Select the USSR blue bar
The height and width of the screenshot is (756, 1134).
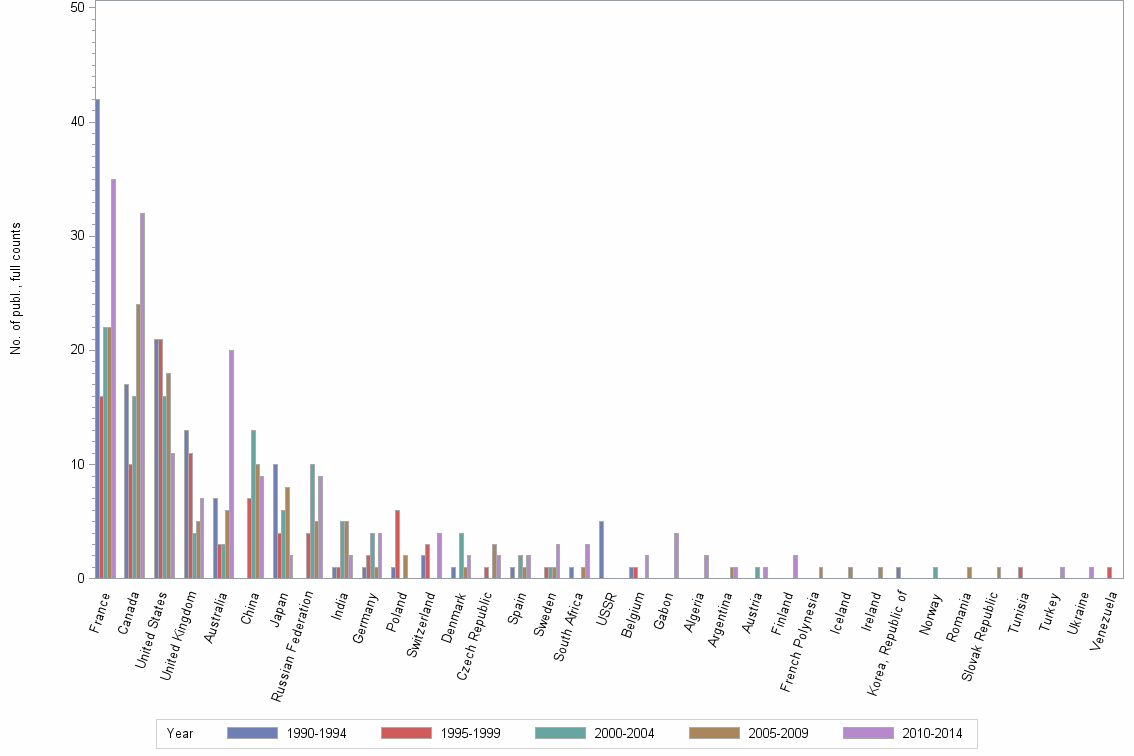point(601,550)
